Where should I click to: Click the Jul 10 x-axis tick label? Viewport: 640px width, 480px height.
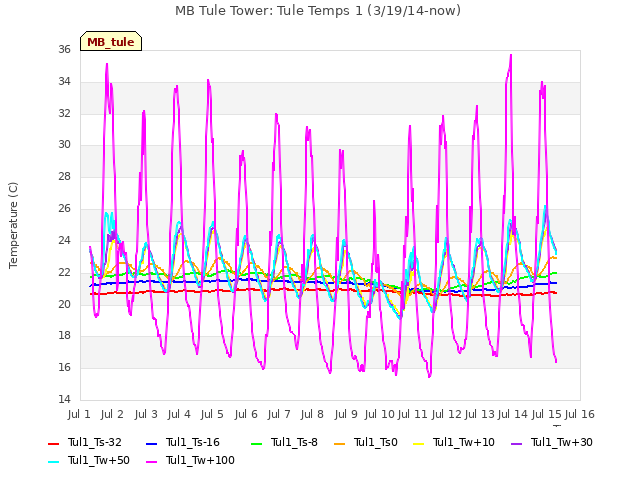click(x=380, y=414)
